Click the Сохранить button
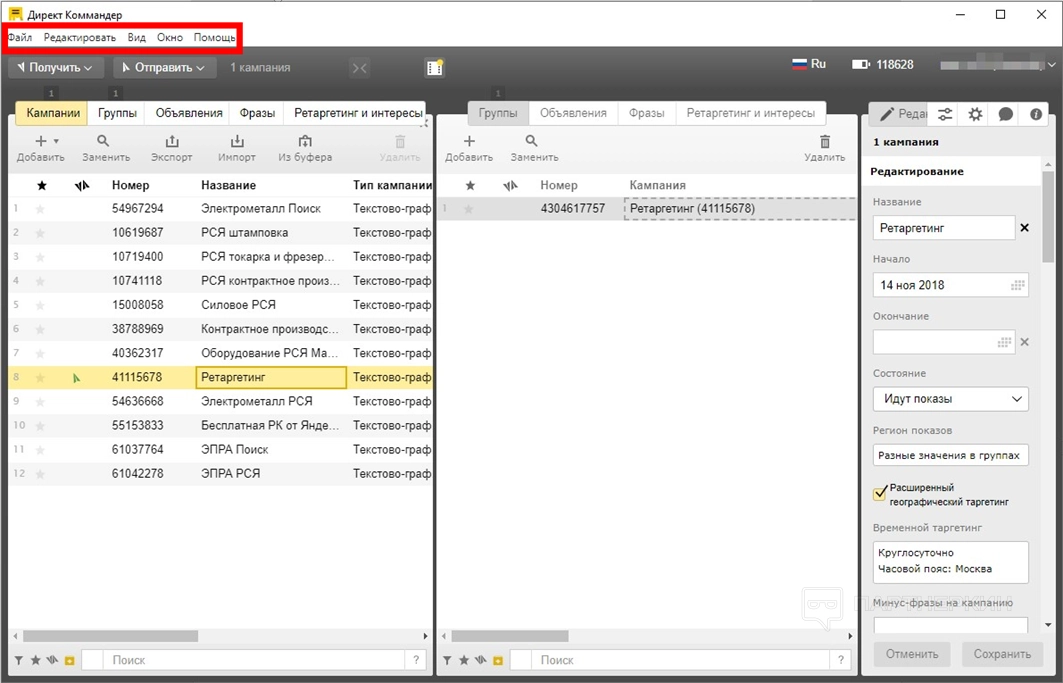Screen dimensions: 1063x683 click(x=1002, y=654)
